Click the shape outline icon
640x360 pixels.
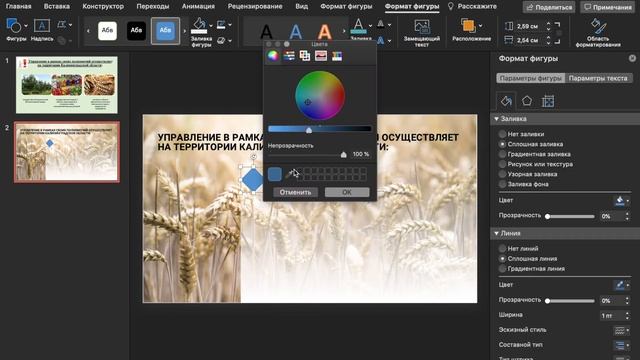point(221,25)
